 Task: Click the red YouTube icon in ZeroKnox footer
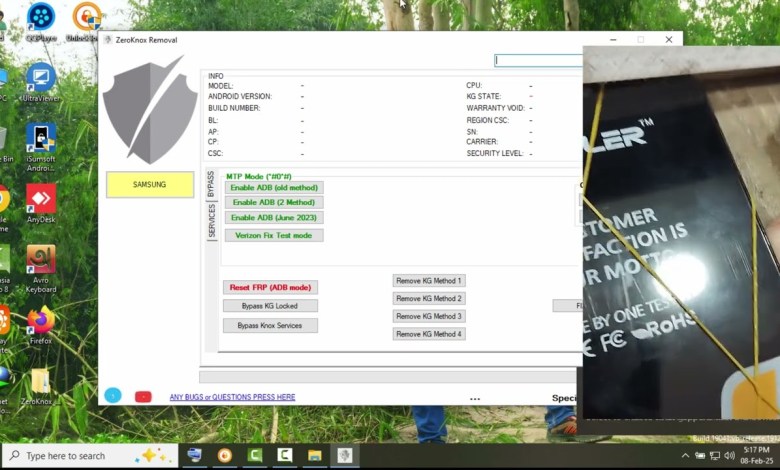(x=143, y=396)
